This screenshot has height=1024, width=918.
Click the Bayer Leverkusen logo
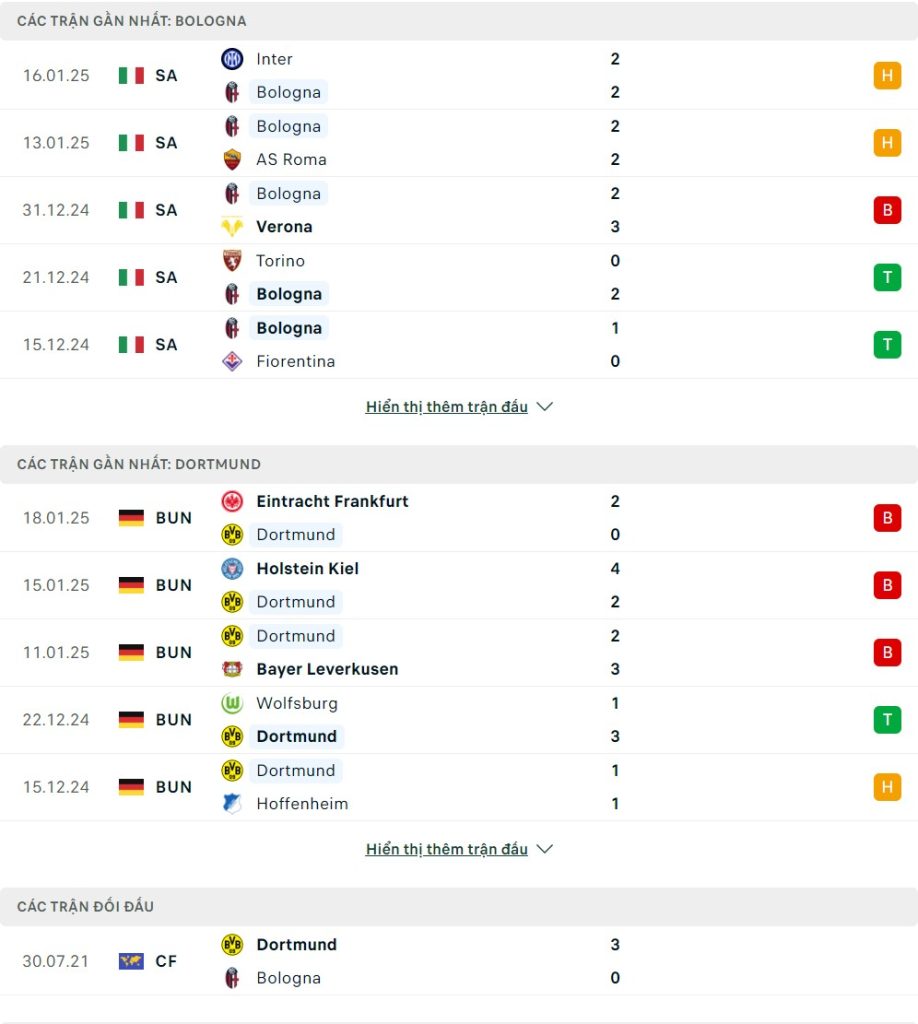pos(232,669)
